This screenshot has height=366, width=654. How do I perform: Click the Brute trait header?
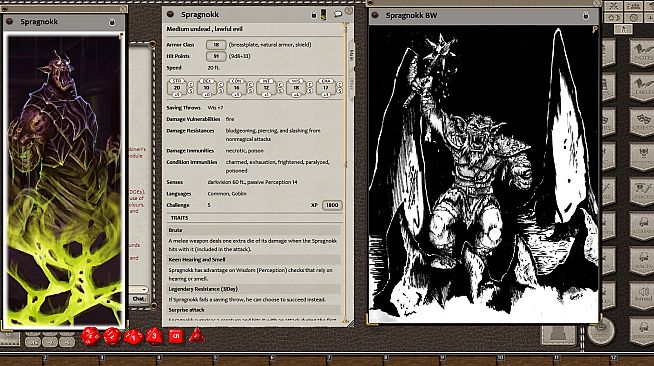pyautogui.click(x=254, y=230)
